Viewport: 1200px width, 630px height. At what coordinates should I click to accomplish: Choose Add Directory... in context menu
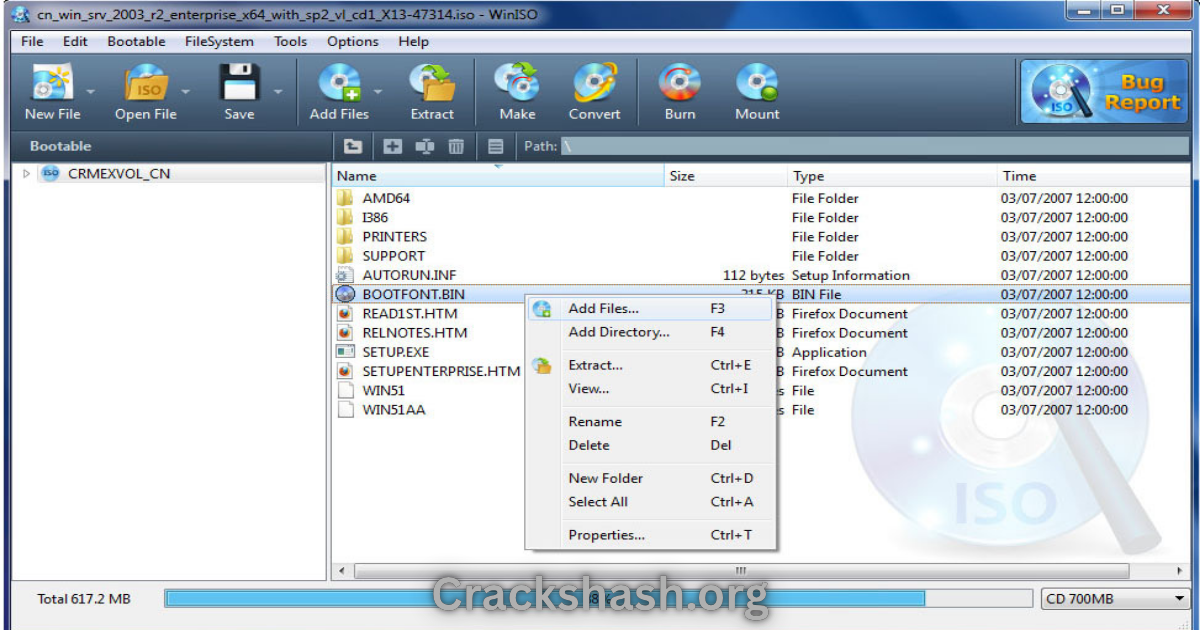(651, 332)
